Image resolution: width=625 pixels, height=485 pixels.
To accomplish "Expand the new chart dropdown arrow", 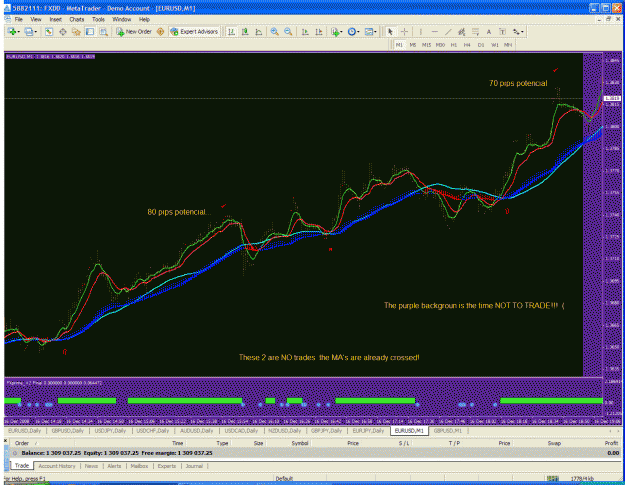I will (x=19, y=32).
